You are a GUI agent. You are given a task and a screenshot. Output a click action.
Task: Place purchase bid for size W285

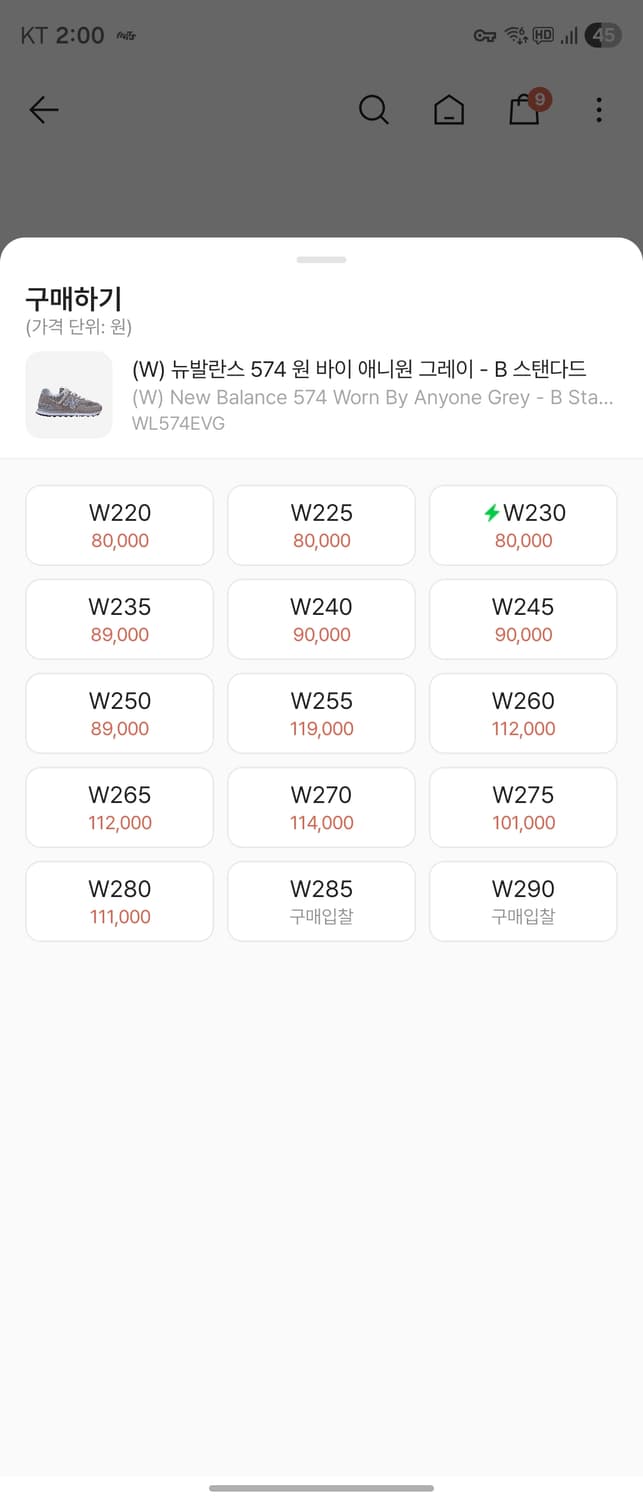(321, 901)
